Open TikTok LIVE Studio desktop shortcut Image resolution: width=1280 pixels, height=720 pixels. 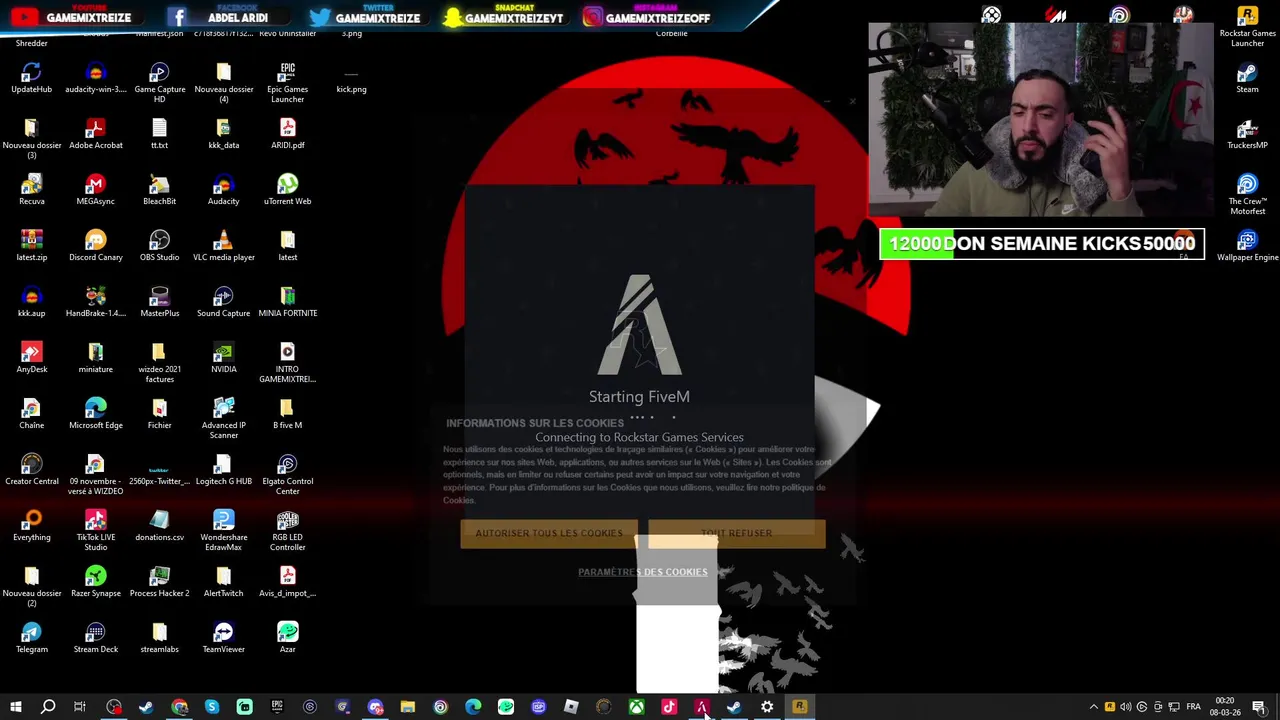[95, 531]
